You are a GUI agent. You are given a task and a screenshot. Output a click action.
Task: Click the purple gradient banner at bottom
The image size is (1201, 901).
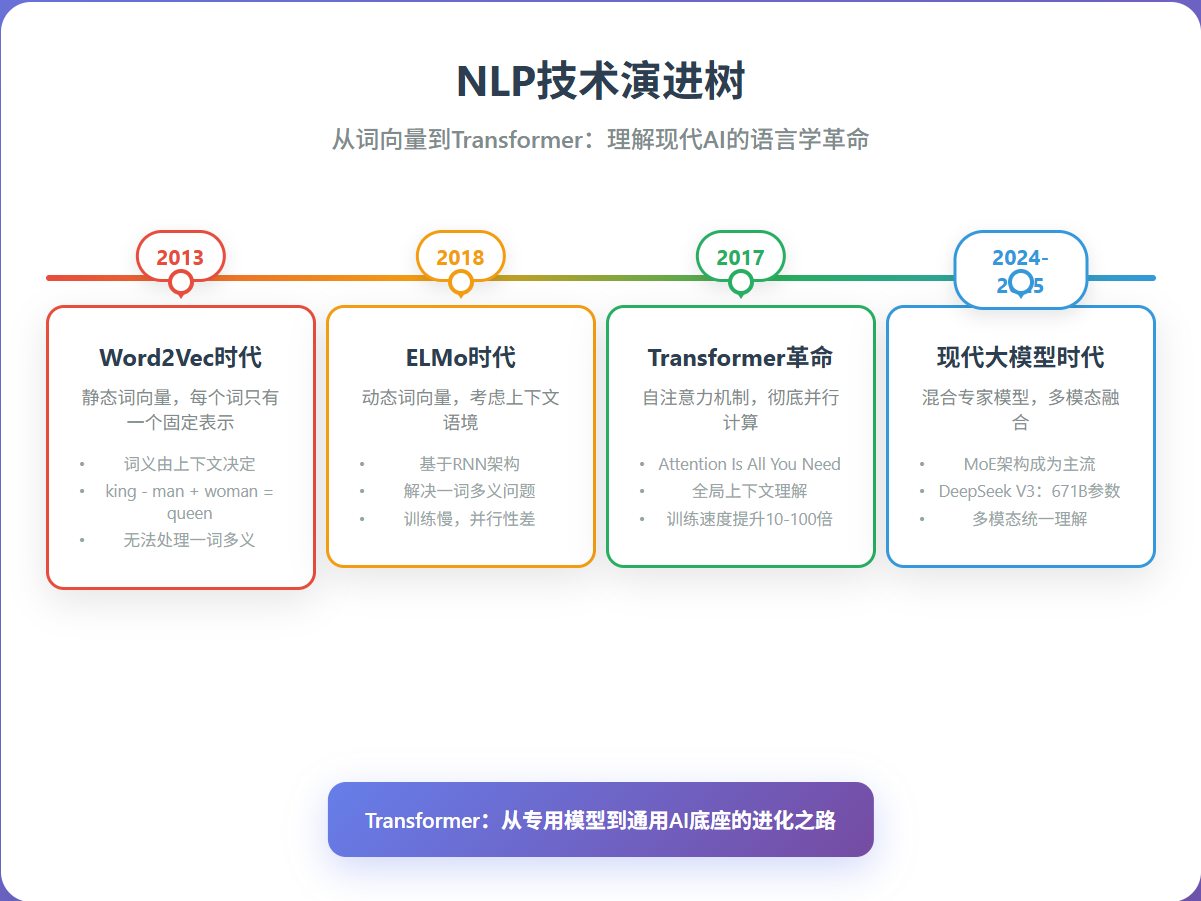(600, 820)
